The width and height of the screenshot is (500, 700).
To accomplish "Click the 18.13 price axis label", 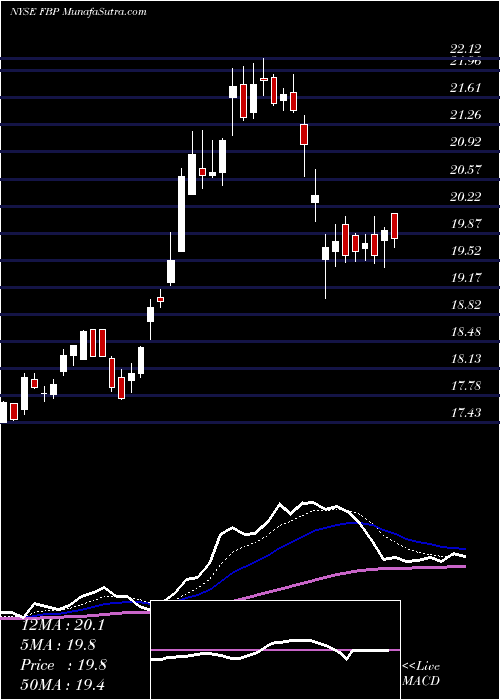I will coord(466,358).
